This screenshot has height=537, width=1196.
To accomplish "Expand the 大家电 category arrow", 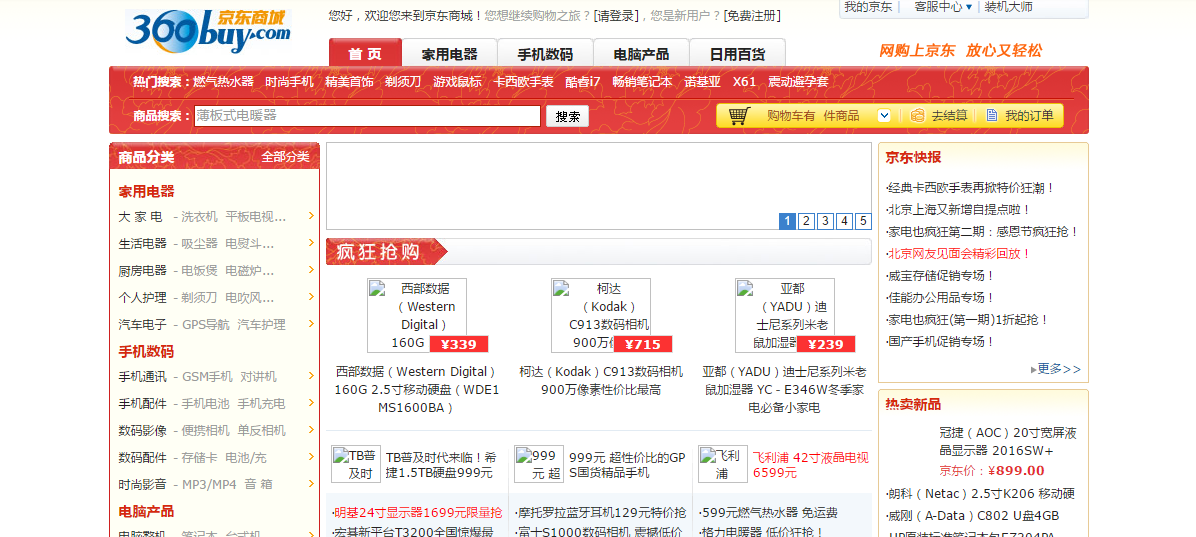I will coord(311,216).
